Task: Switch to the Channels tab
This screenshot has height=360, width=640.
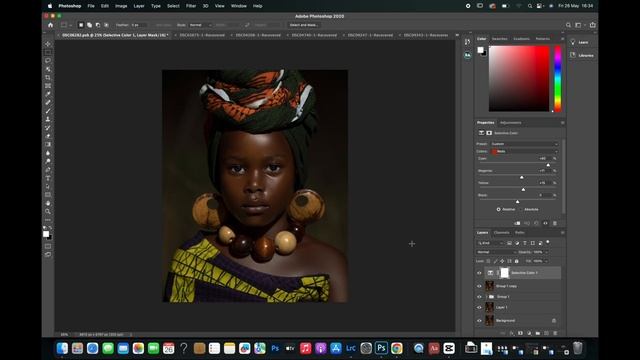Action: [x=502, y=233]
